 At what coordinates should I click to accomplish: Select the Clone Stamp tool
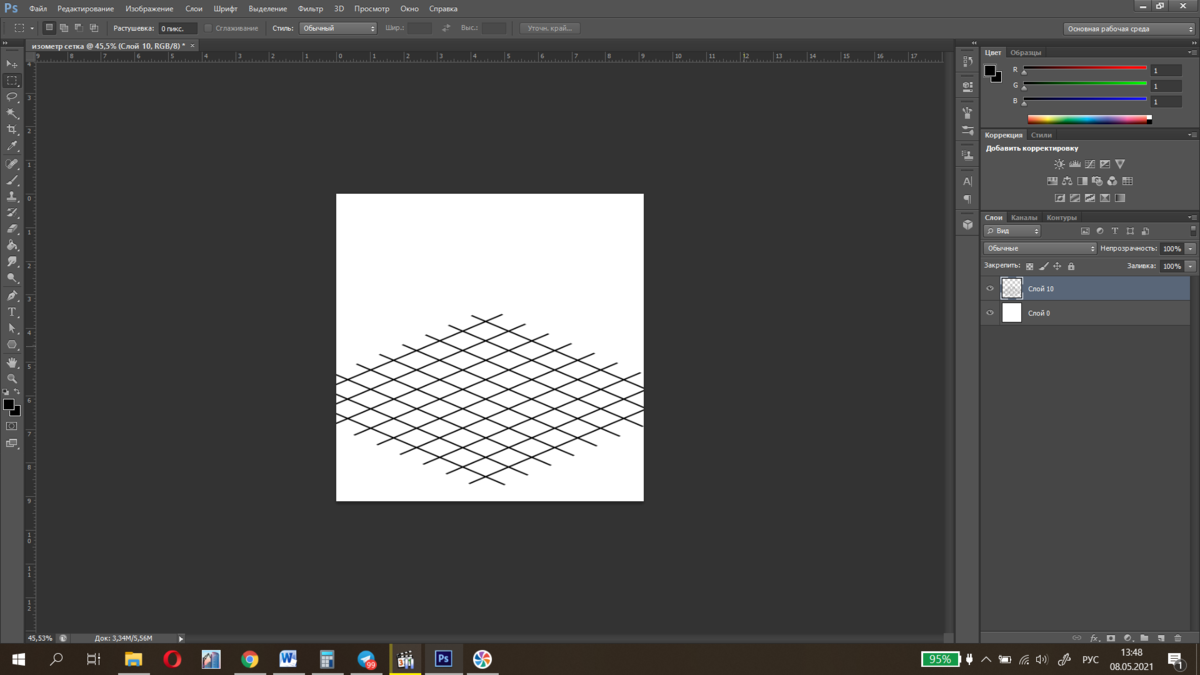[x=12, y=198]
